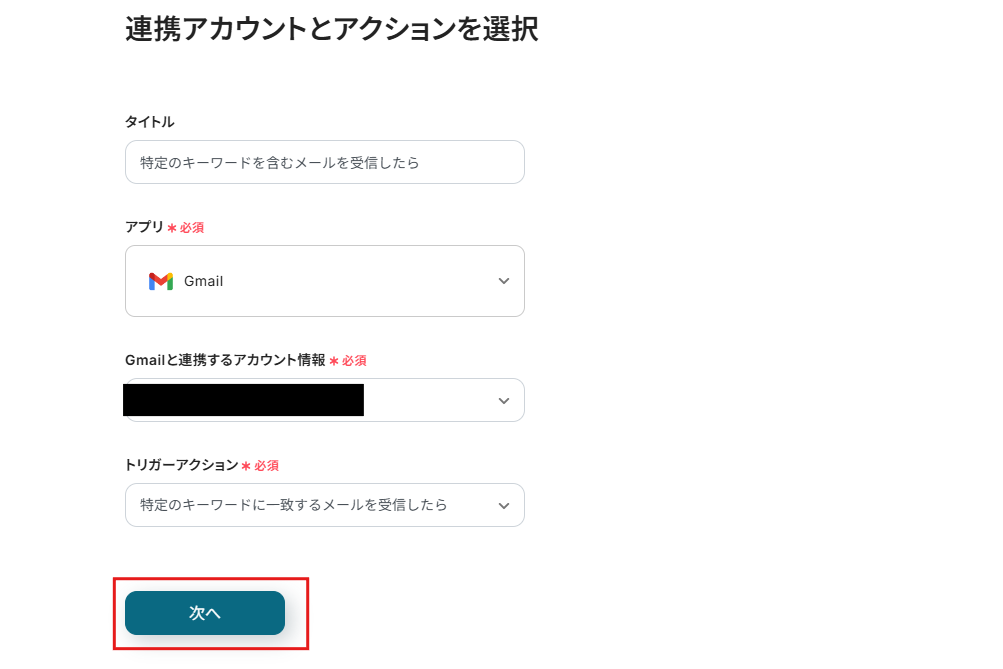
Task: Click the Gmail envelope icon
Action: (161, 281)
